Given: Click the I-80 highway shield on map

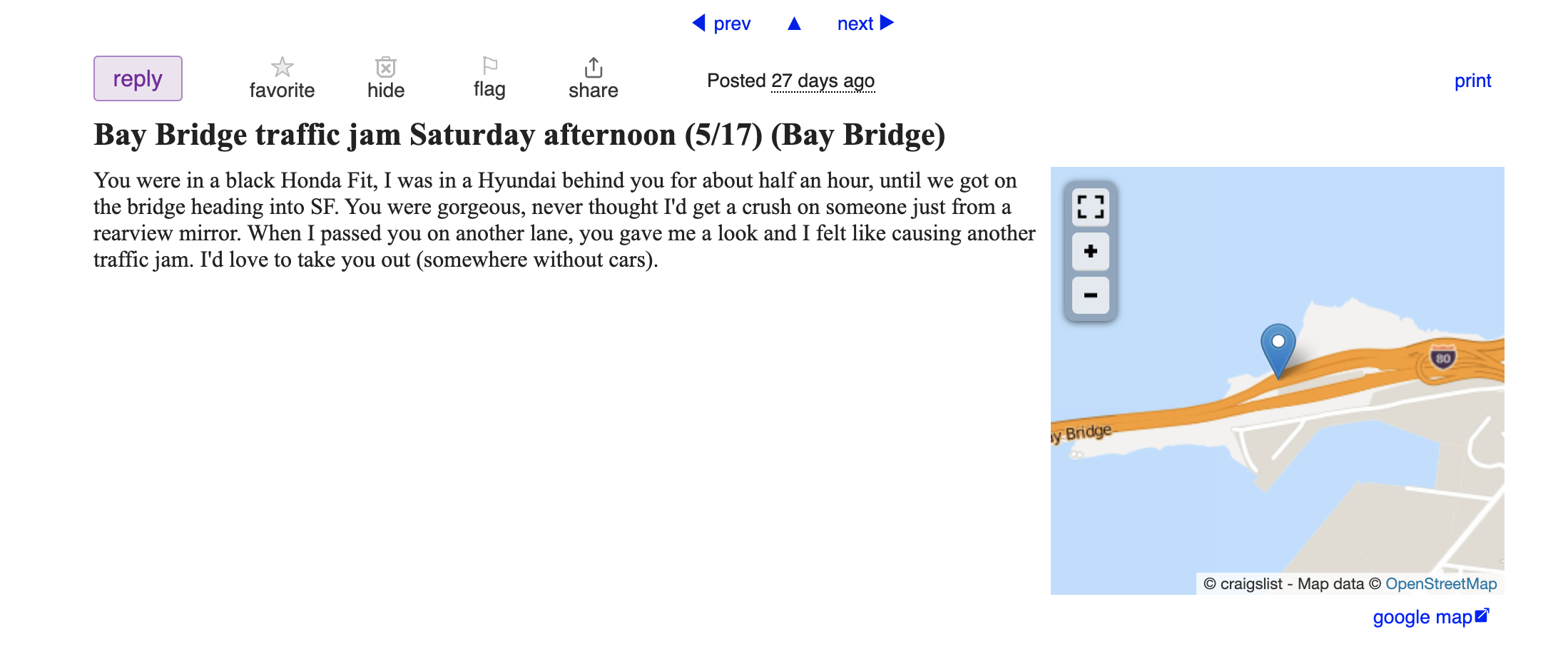Looking at the screenshot, I should pos(1443,357).
